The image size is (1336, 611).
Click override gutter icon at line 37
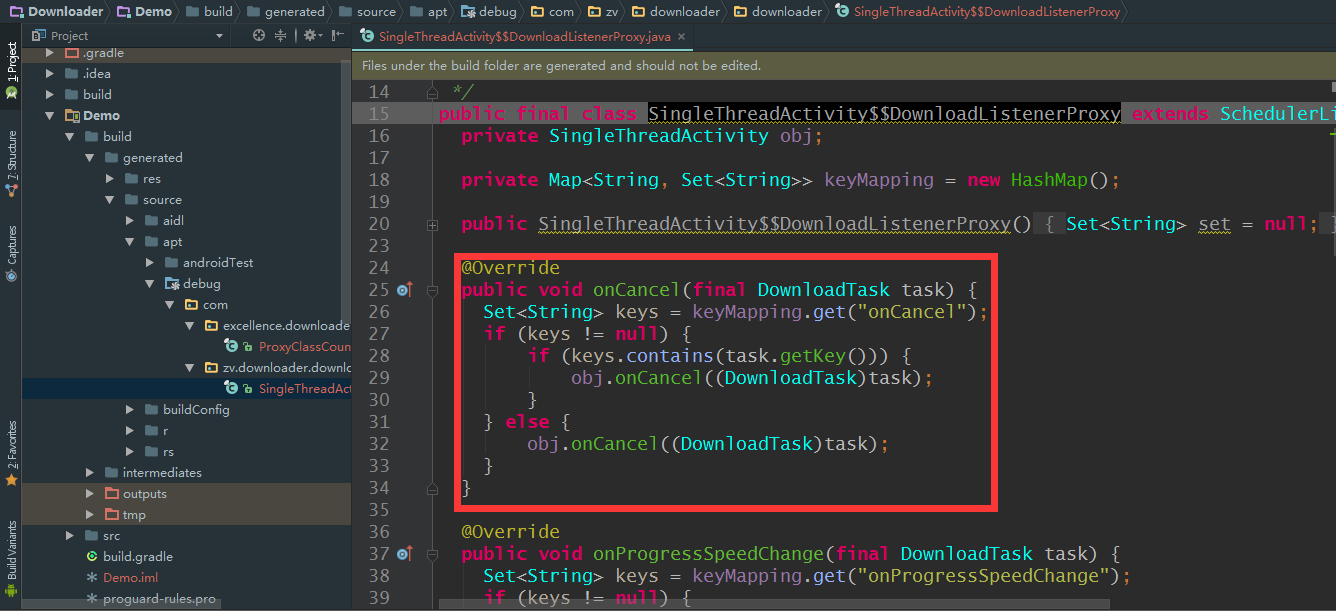[x=404, y=554]
